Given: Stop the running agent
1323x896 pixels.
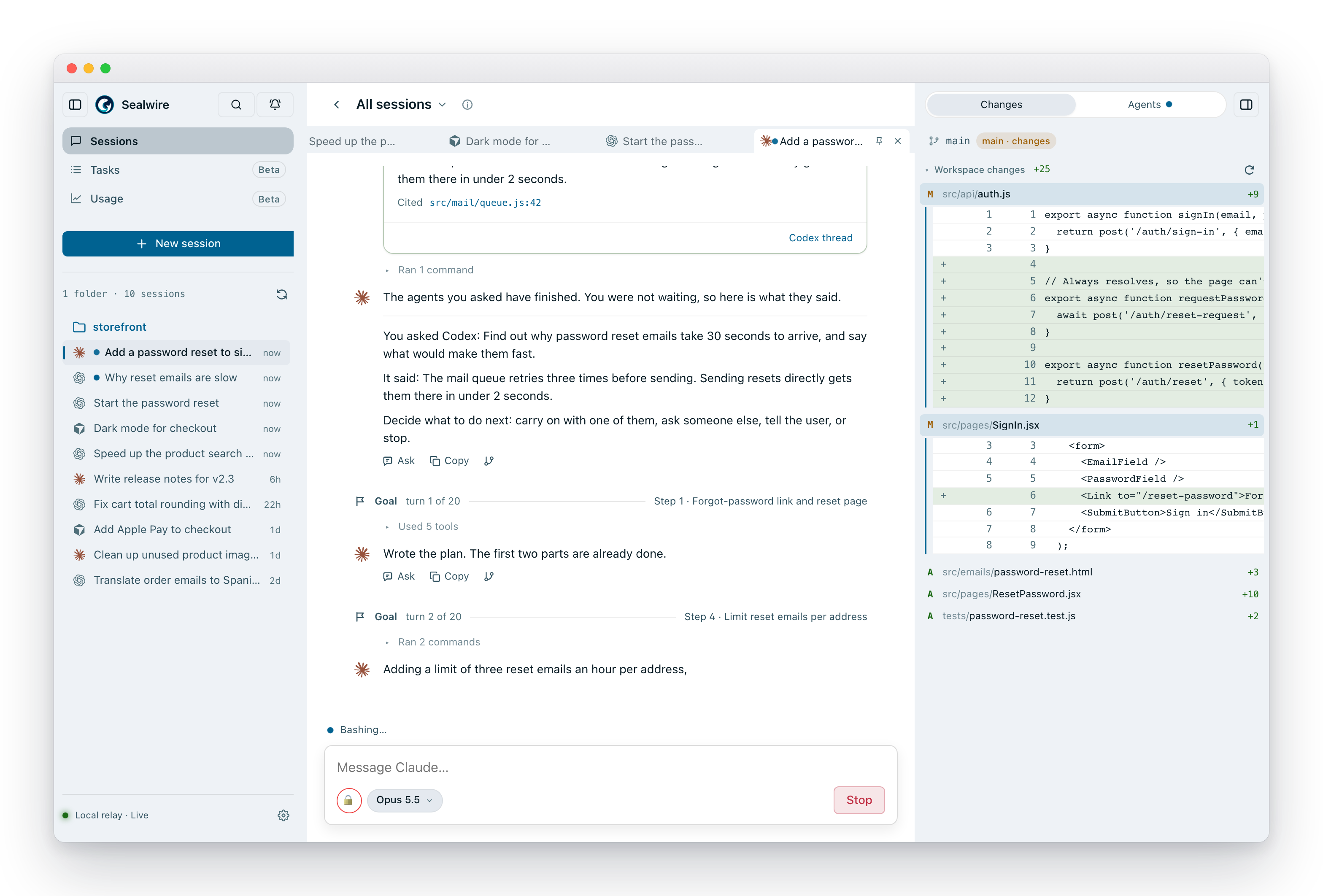Looking at the screenshot, I should point(859,800).
